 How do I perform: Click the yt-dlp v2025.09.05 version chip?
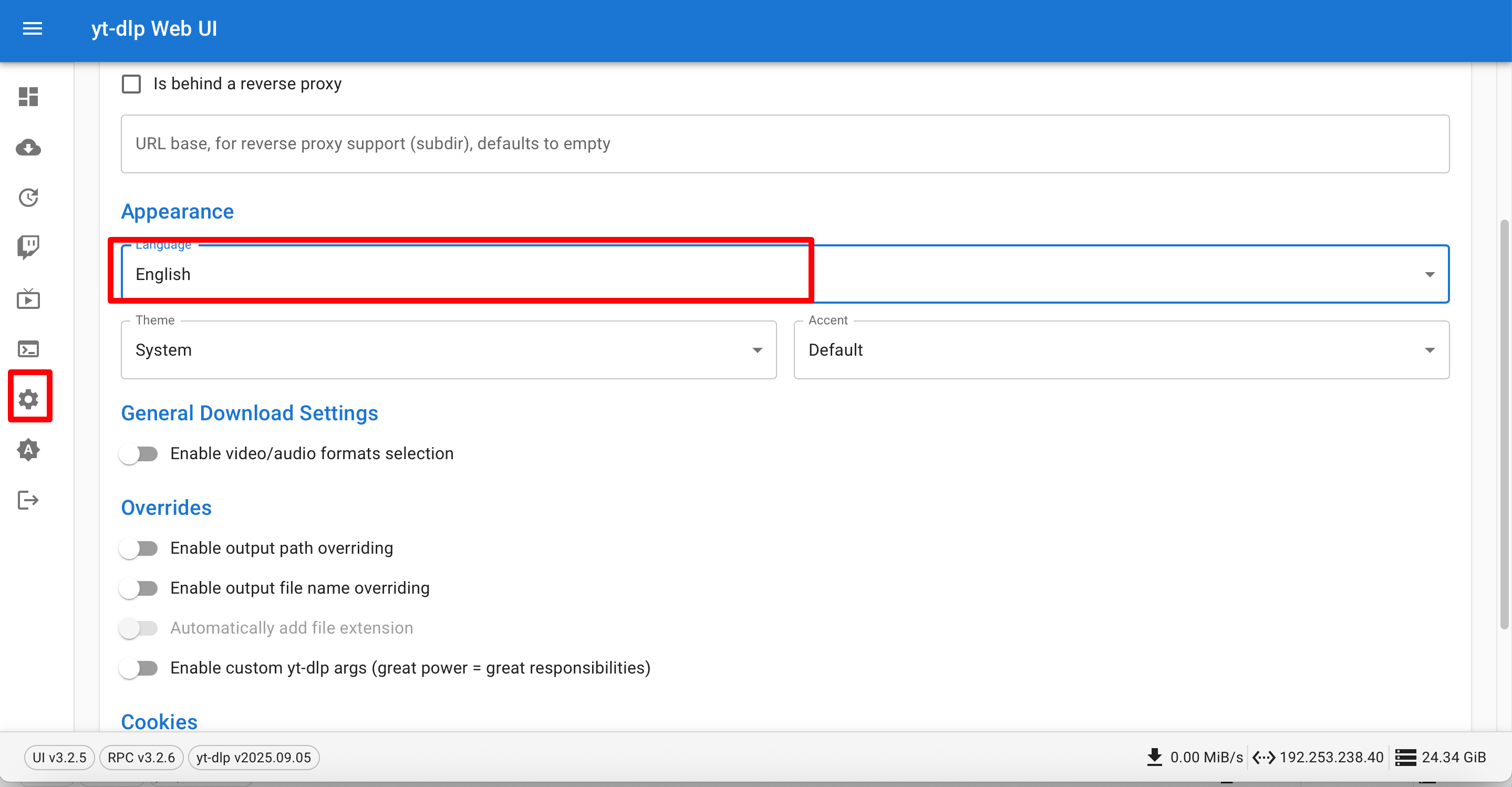point(253,757)
